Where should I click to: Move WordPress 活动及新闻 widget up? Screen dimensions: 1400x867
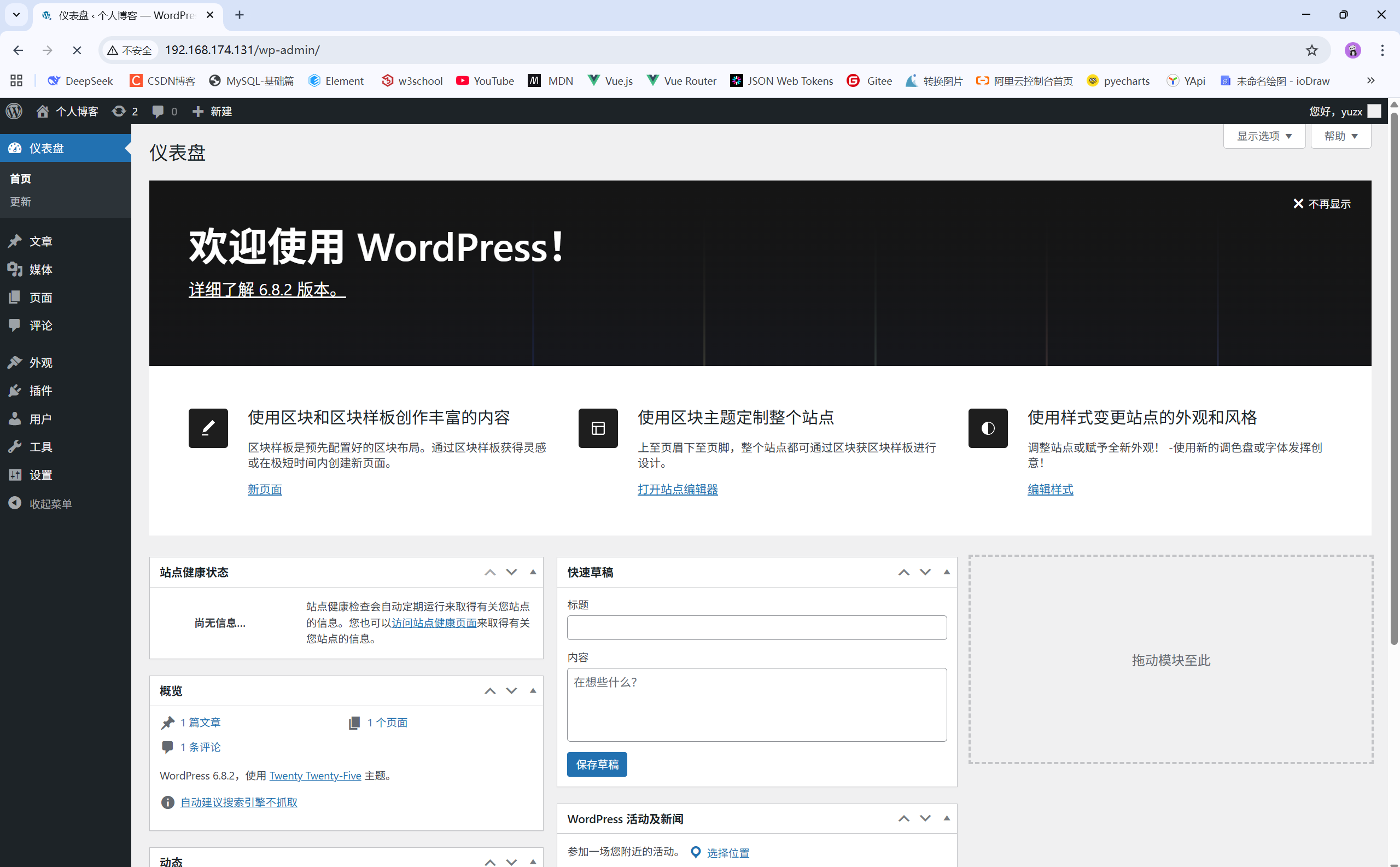[903, 819]
